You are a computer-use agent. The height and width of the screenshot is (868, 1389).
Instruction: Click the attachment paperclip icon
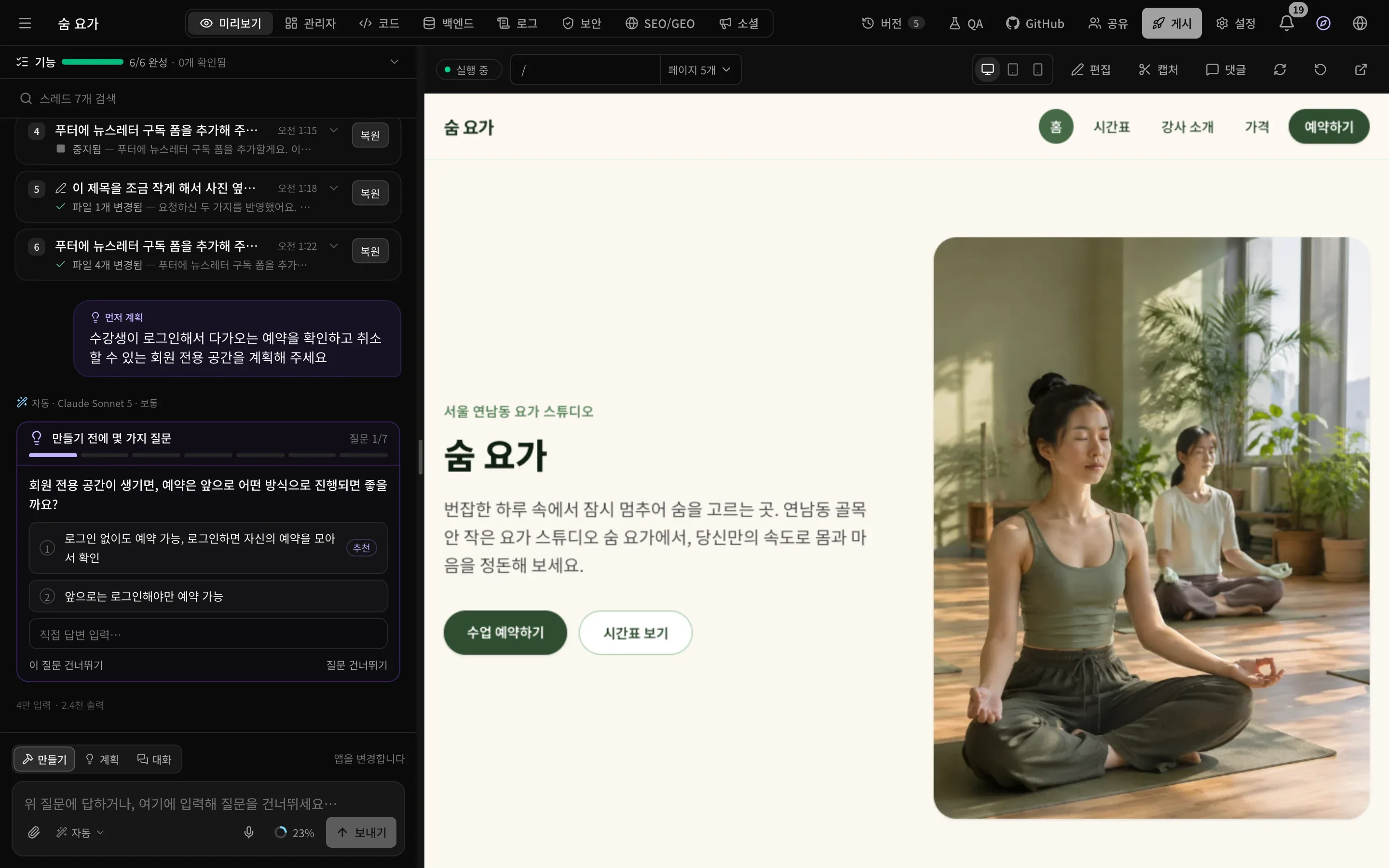[34, 832]
